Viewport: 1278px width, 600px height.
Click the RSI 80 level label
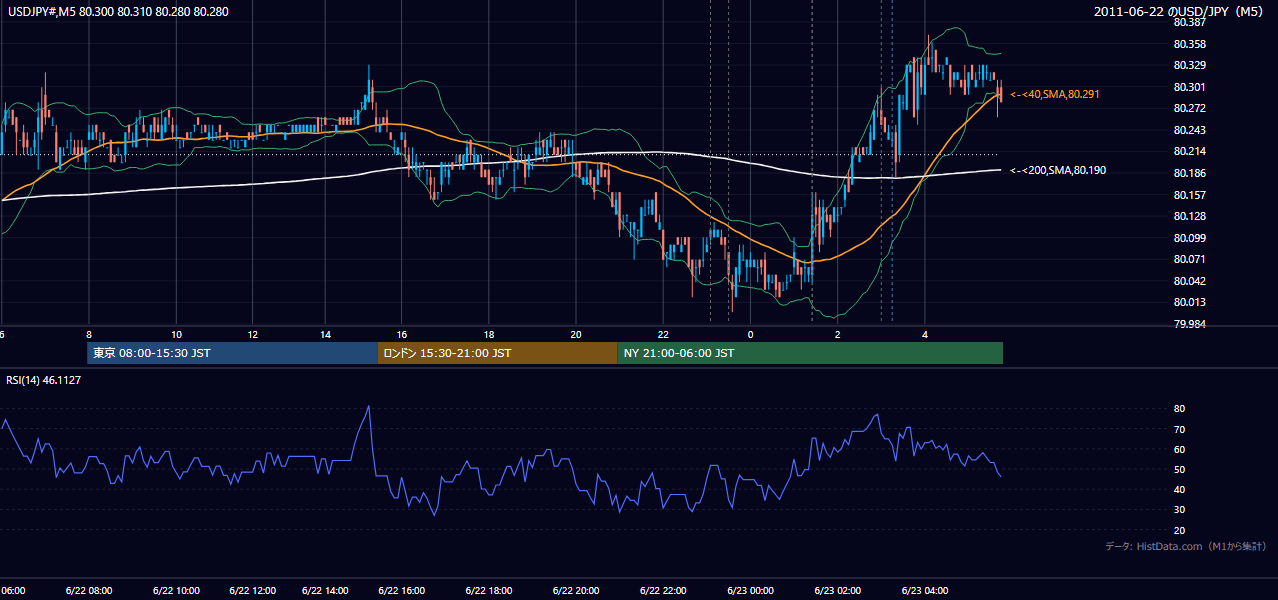click(1179, 409)
